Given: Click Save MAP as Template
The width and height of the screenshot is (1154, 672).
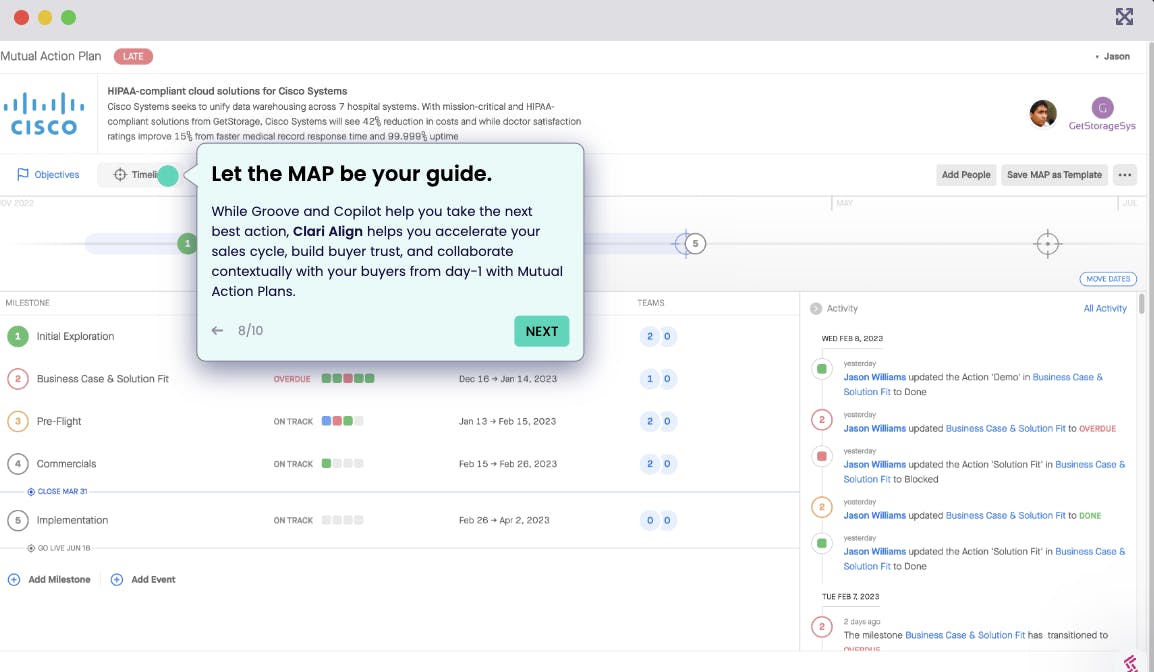Looking at the screenshot, I should point(1054,174).
